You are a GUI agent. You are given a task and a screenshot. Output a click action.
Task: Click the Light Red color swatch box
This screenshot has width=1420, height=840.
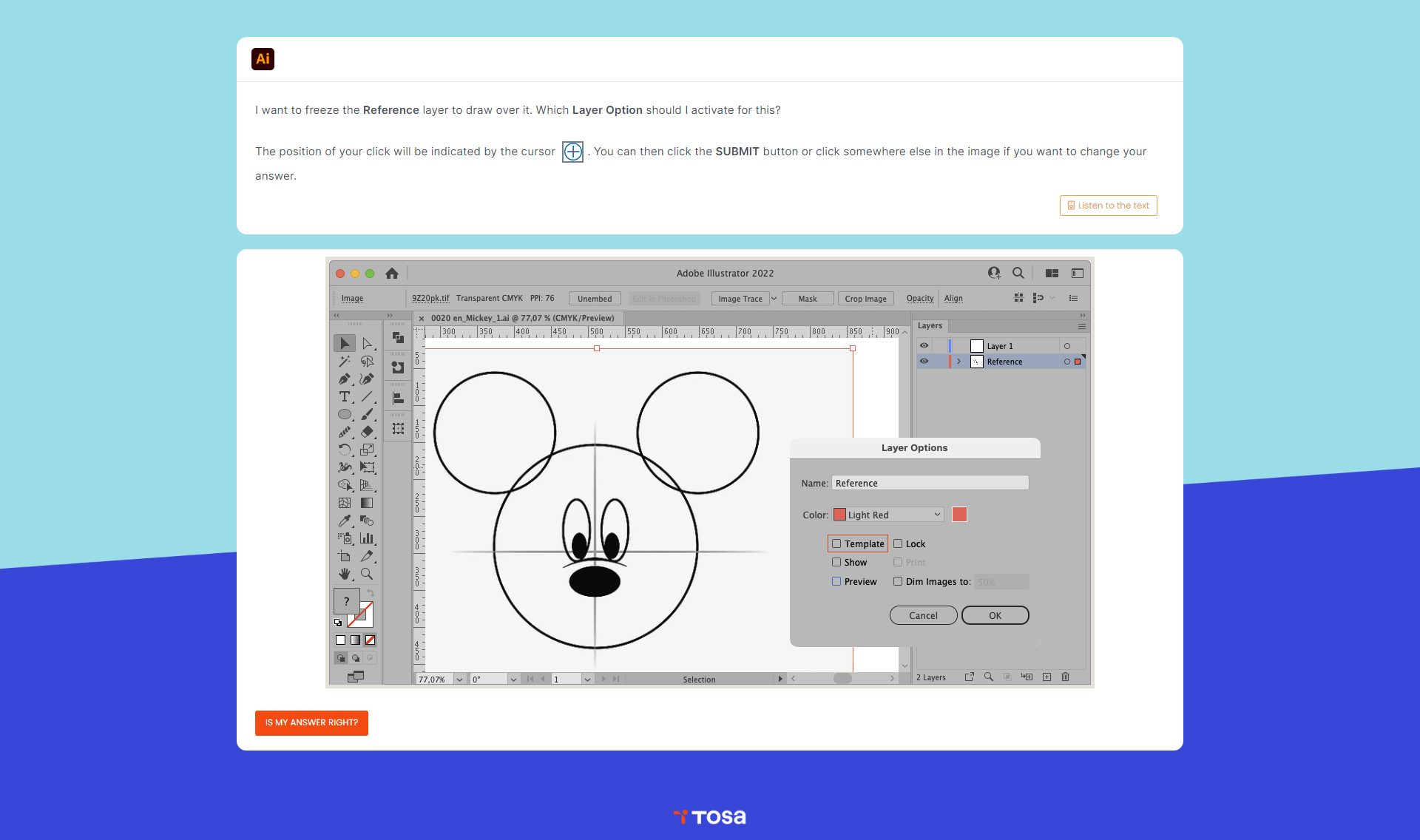point(959,515)
